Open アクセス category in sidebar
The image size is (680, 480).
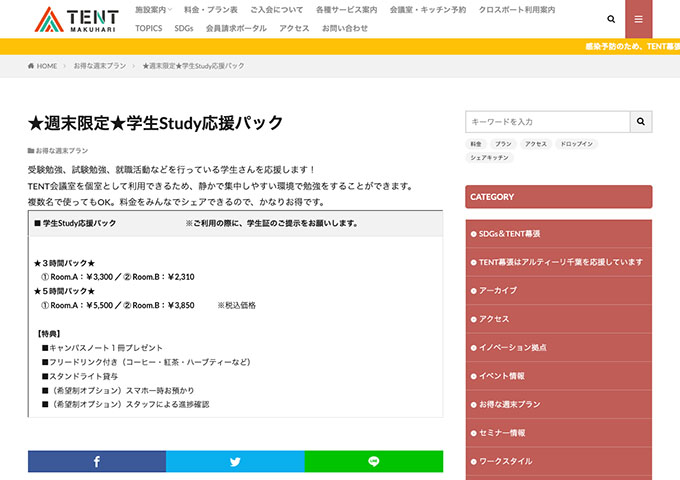point(559,319)
